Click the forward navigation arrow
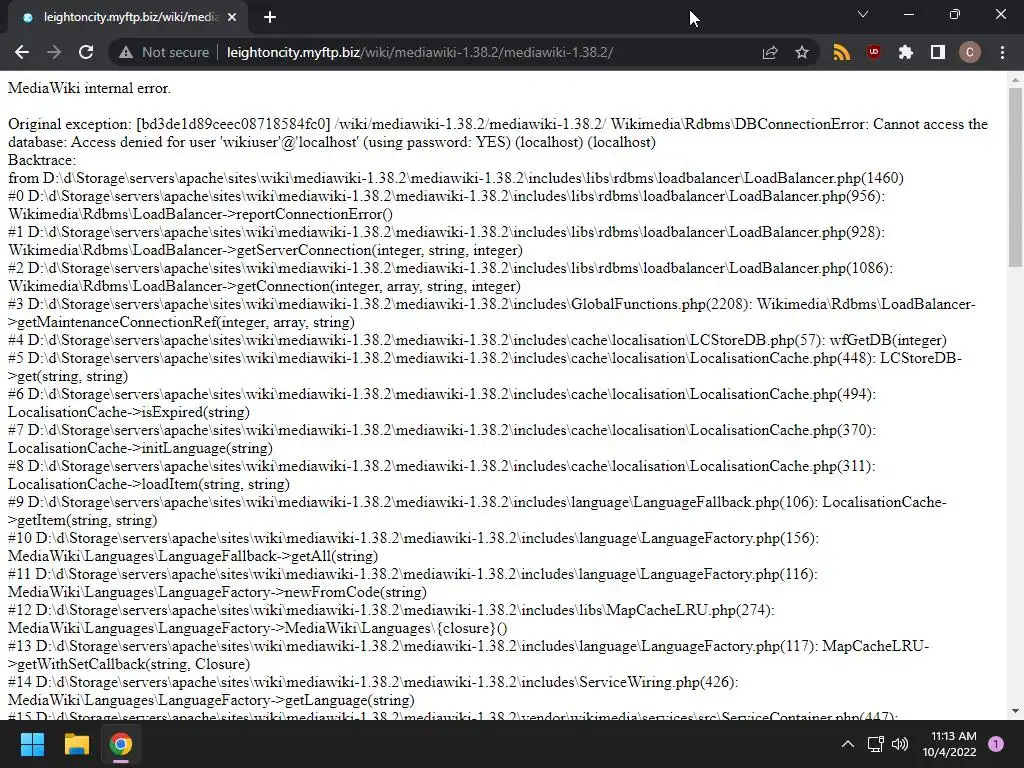The width and height of the screenshot is (1024, 768). 54,52
